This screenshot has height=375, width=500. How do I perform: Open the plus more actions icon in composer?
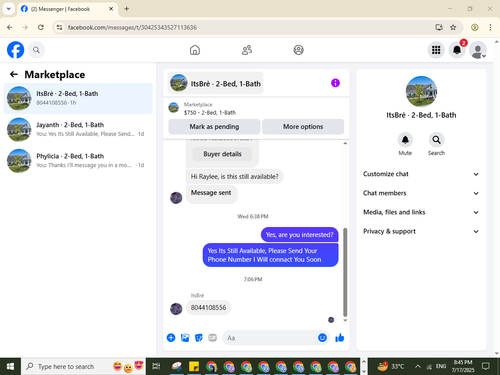[171, 338]
